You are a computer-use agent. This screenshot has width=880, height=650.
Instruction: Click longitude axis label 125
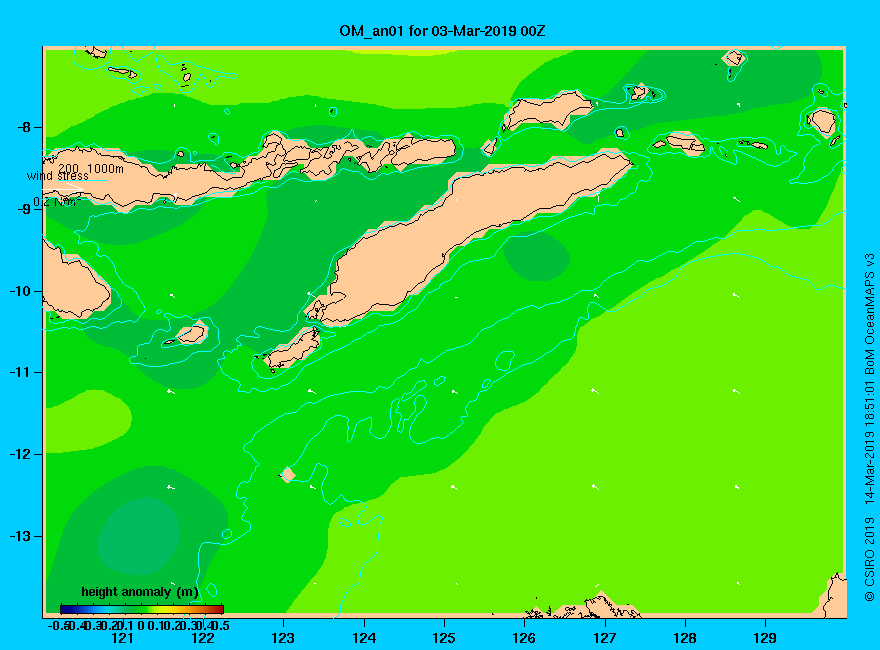444,638
